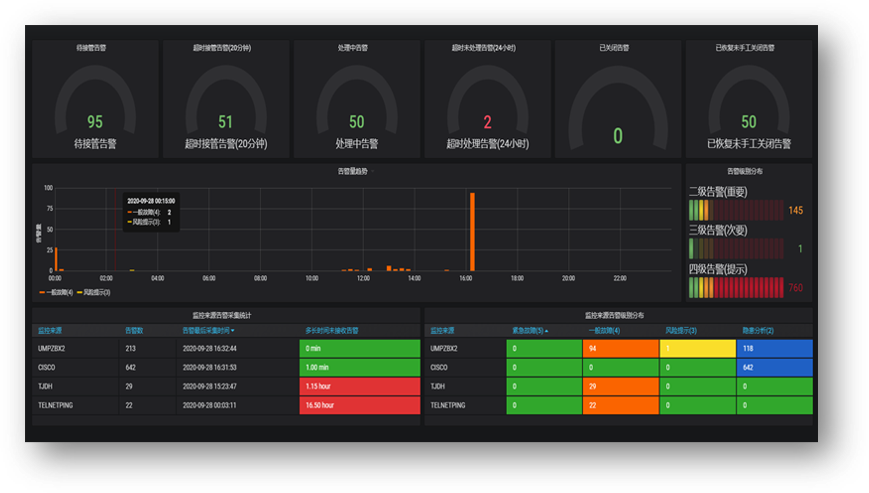Click the 已关闭告警 gauge value 0
Viewport: 869px width, 493px height.
[618, 136]
